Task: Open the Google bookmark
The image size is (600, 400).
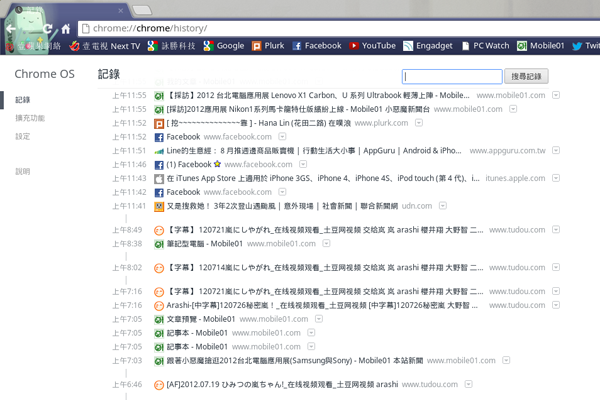Action: point(224,46)
